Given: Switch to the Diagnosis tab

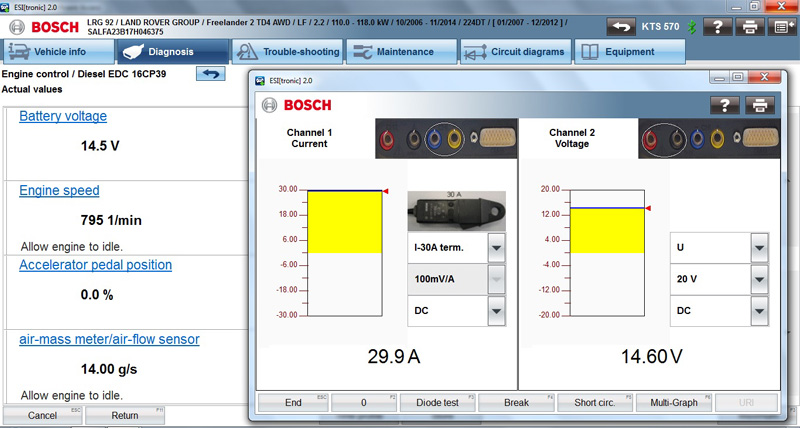Looking at the screenshot, I should [173, 52].
